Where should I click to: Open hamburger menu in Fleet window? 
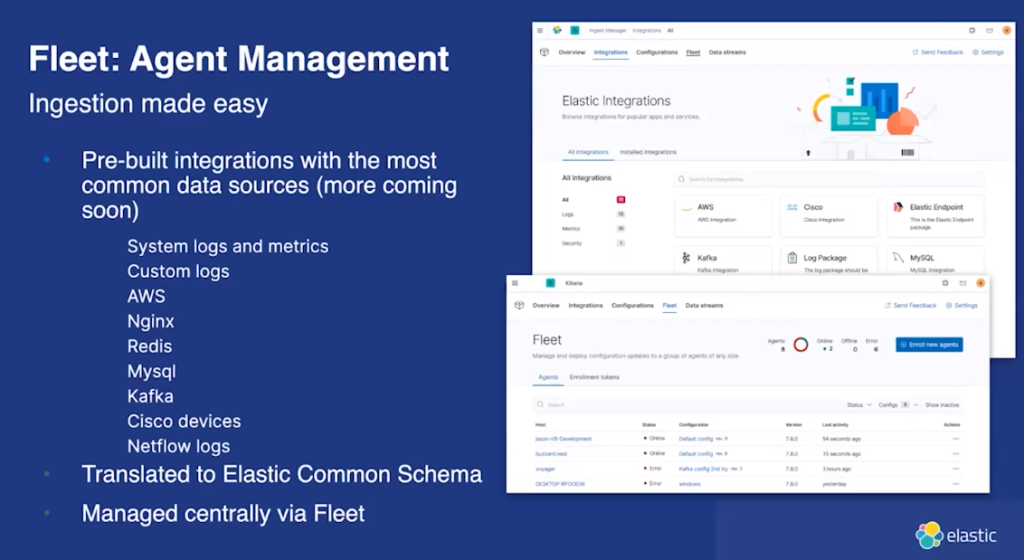[515, 283]
